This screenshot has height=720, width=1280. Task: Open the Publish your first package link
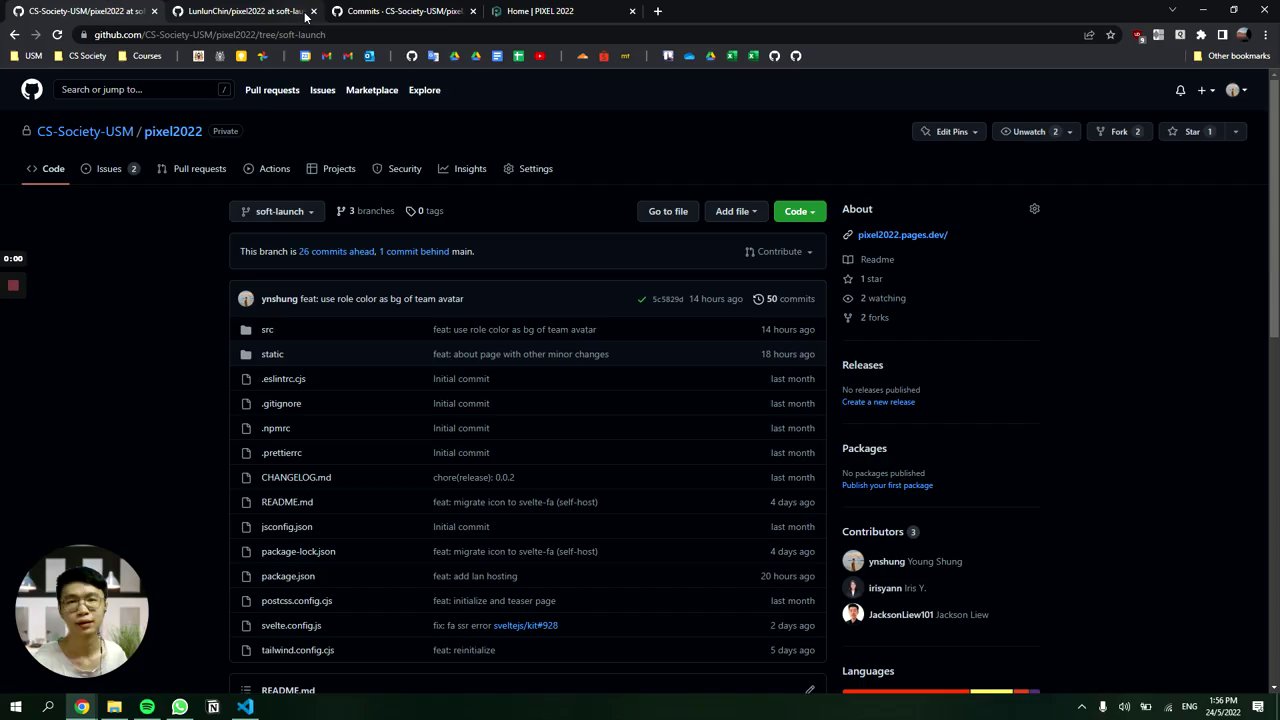887,485
